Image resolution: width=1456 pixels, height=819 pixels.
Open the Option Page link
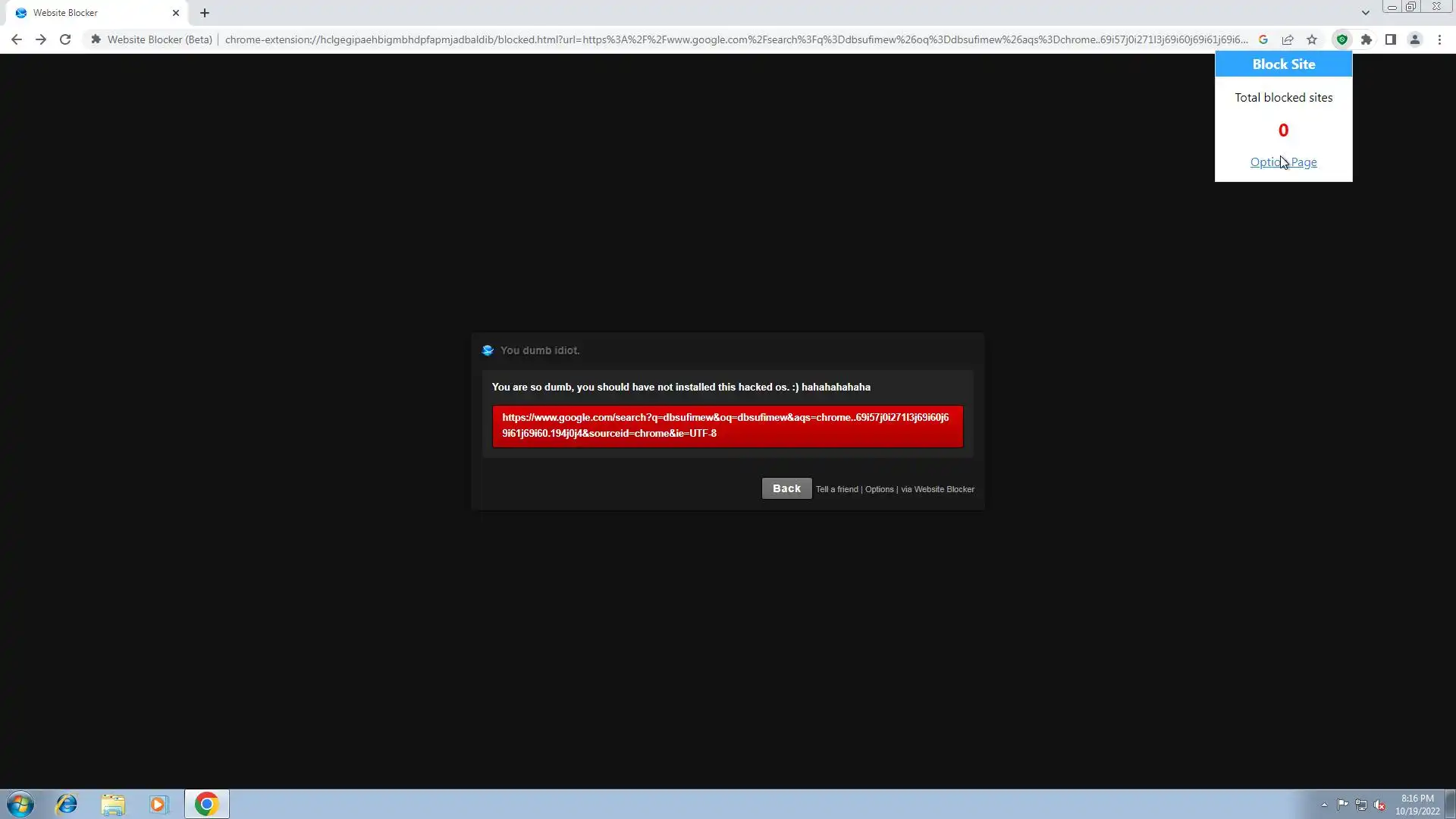click(x=1283, y=162)
